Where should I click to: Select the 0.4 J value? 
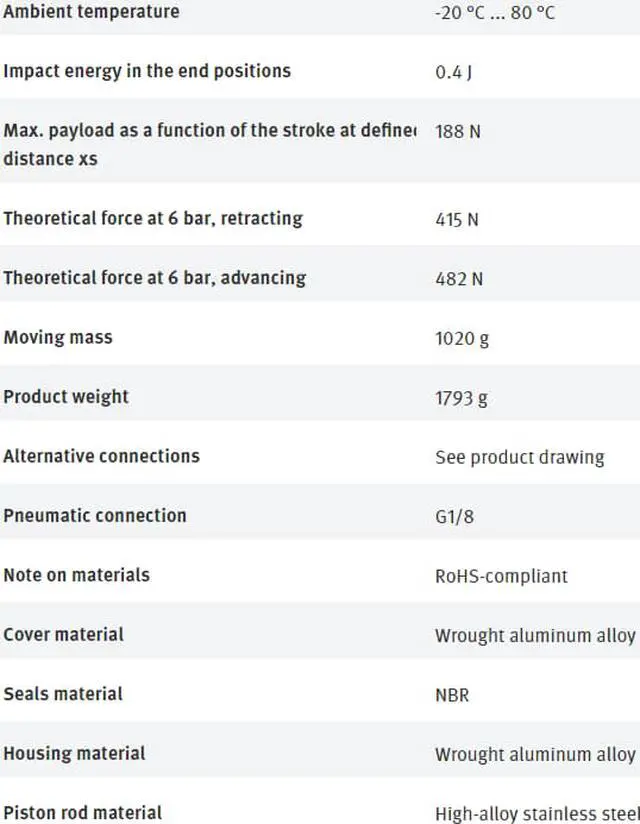coord(454,72)
